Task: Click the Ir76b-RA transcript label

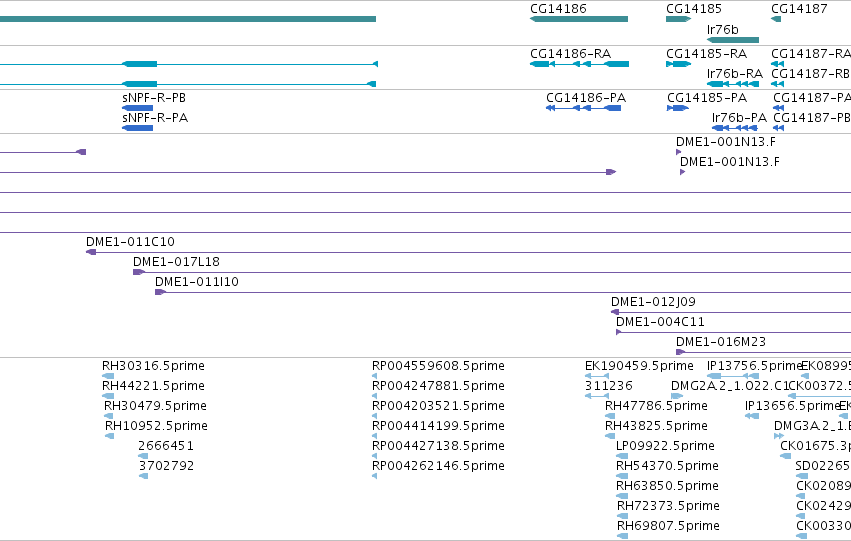Action: tap(735, 74)
